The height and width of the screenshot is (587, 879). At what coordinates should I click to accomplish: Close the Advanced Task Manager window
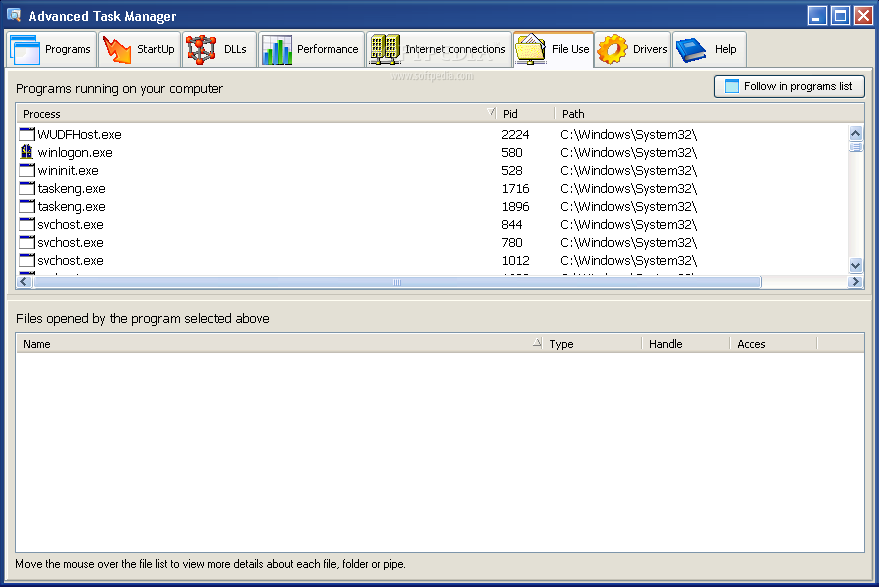pos(863,15)
